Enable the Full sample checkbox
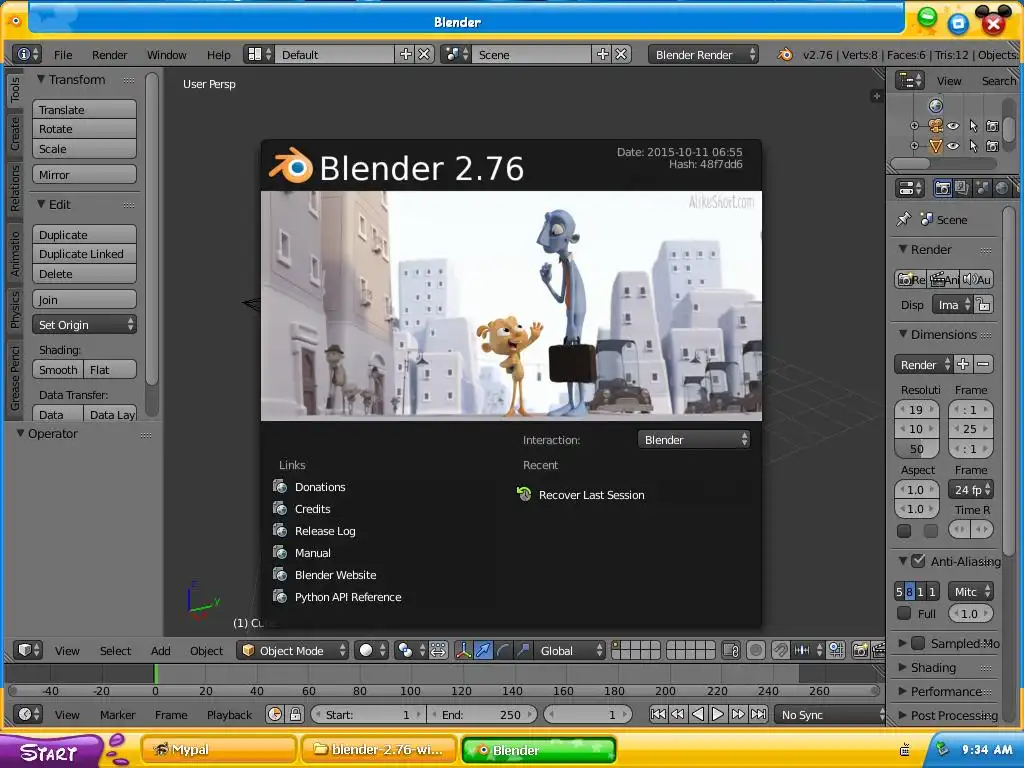The width and height of the screenshot is (1024, 768). point(904,613)
